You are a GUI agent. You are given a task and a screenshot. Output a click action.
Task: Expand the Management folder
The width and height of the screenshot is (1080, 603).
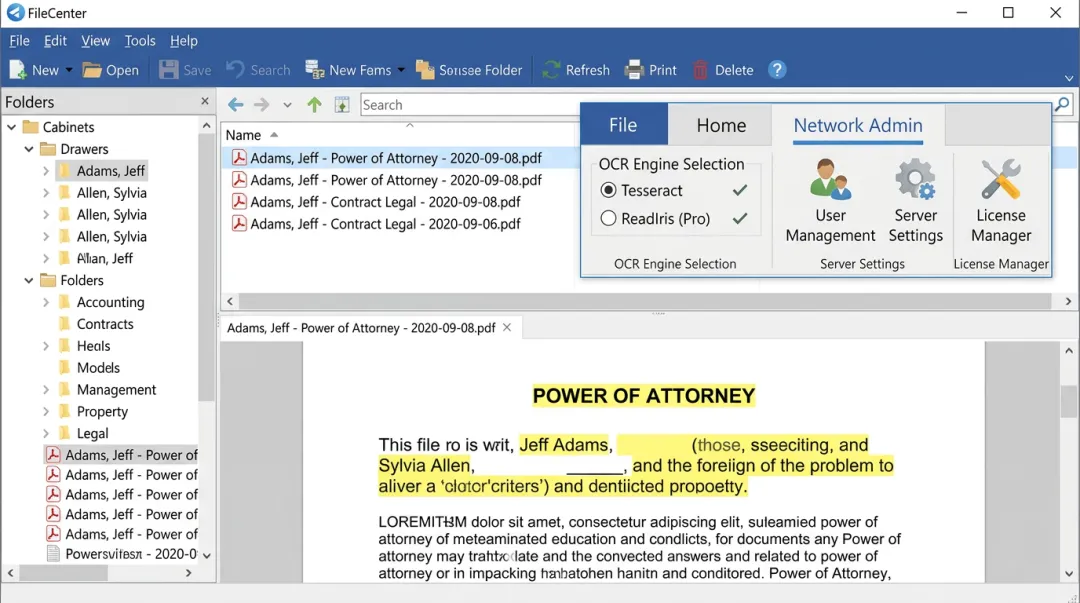click(x=45, y=389)
